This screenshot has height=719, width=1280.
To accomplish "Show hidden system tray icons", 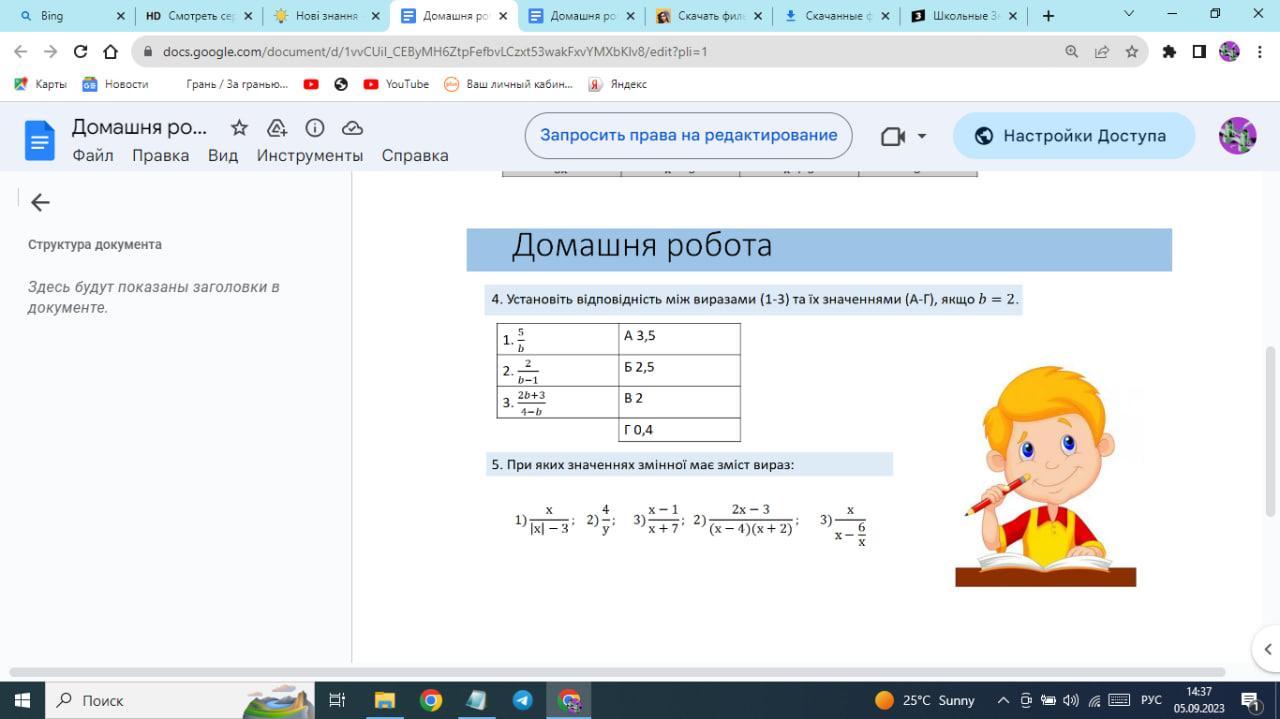I will tap(1003, 700).
